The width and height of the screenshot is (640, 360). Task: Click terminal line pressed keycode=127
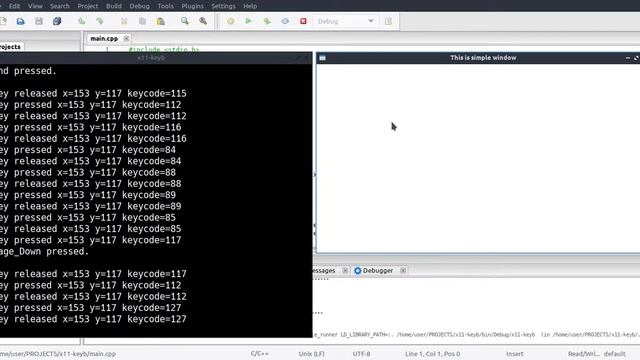91,308
